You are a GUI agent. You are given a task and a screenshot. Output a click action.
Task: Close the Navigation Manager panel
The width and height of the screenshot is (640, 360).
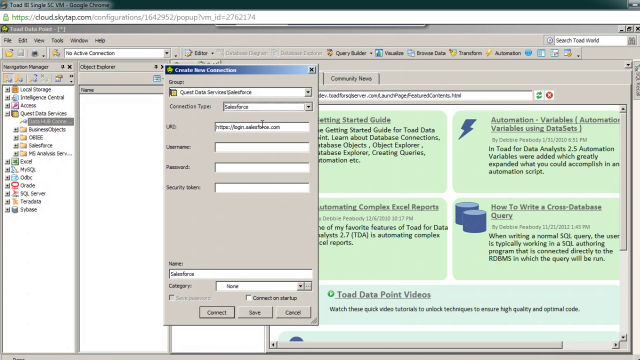click(x=70, y=67)
